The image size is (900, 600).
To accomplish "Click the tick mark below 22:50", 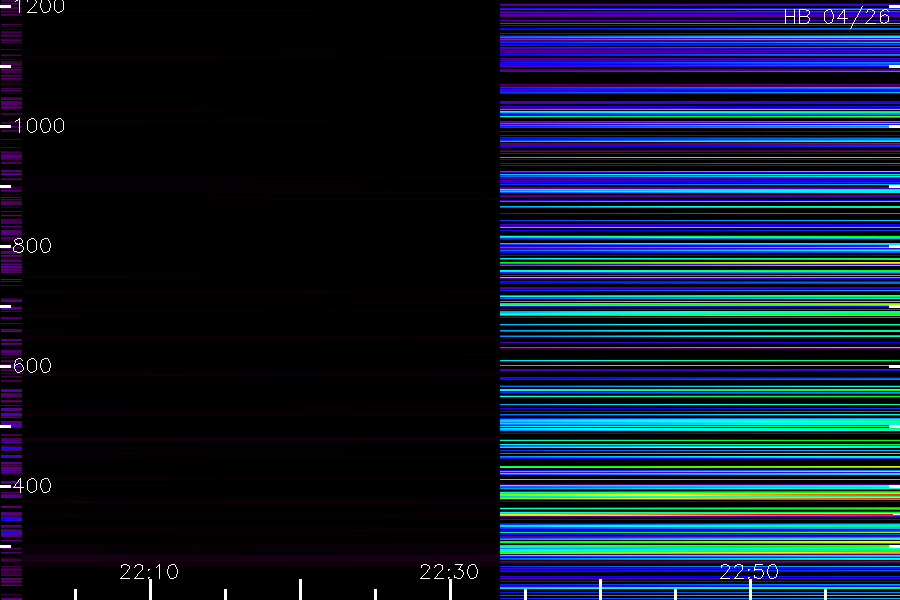I will point(750,590).
